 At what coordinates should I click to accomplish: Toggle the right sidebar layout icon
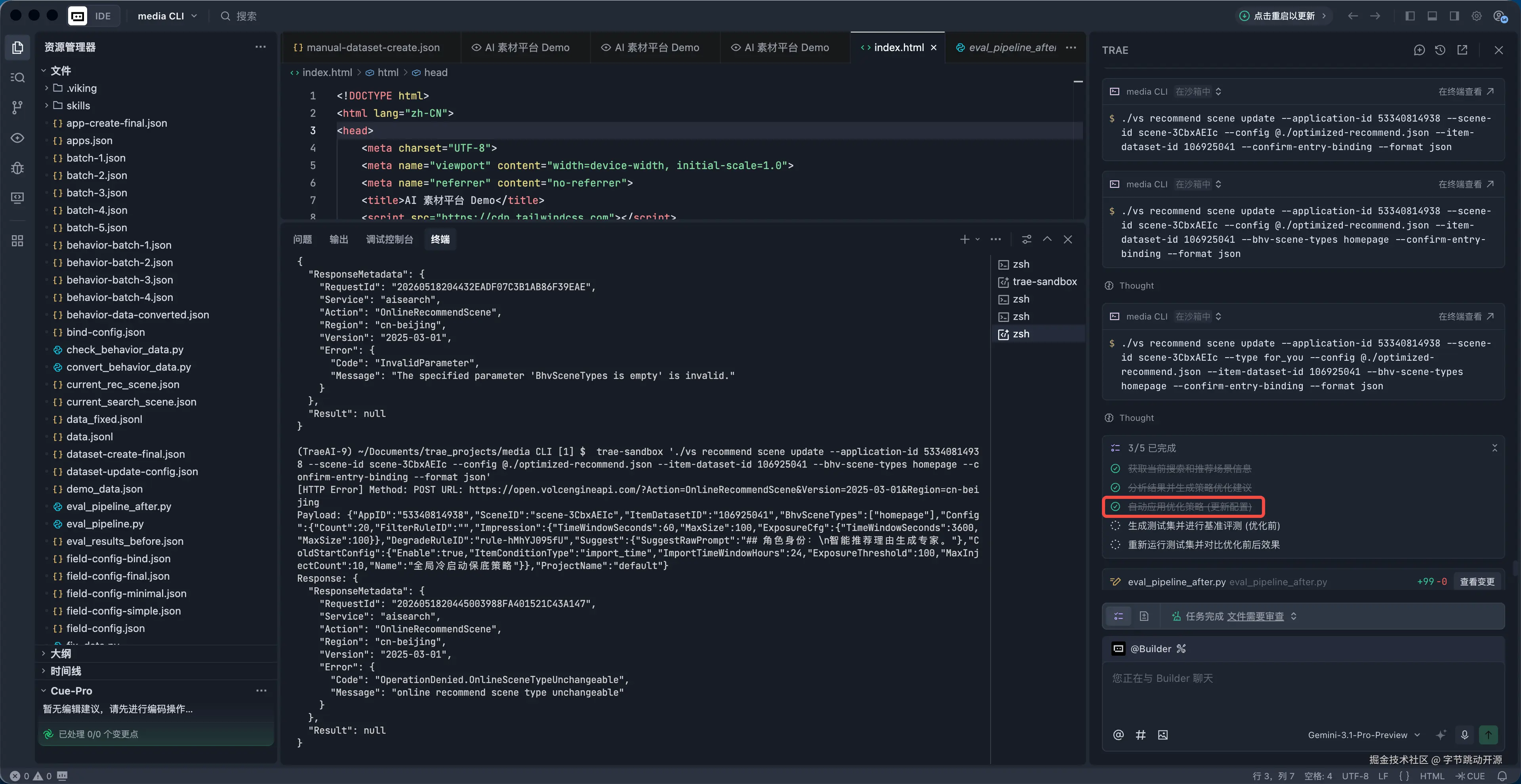click(x=1454, y=16)
